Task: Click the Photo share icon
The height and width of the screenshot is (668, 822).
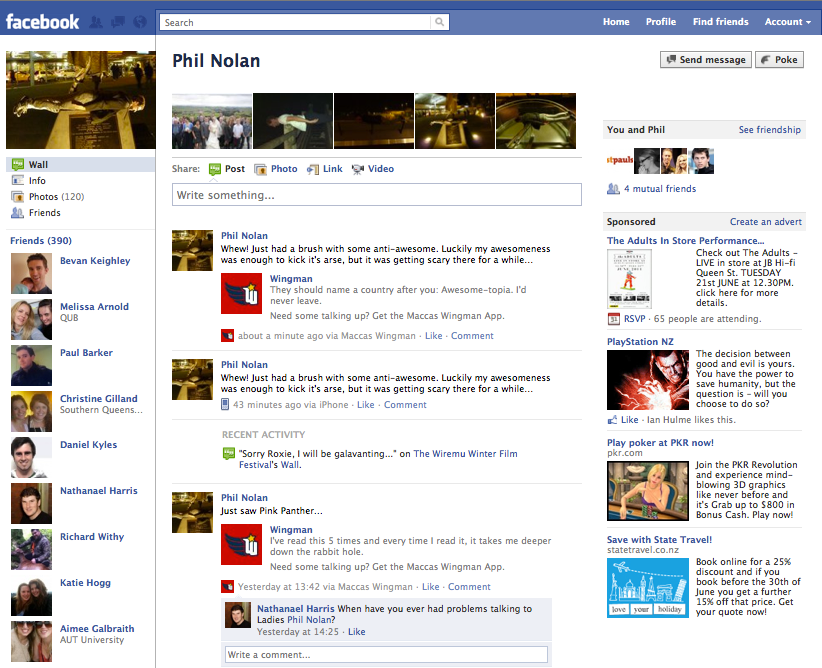Action: [261, 169]
